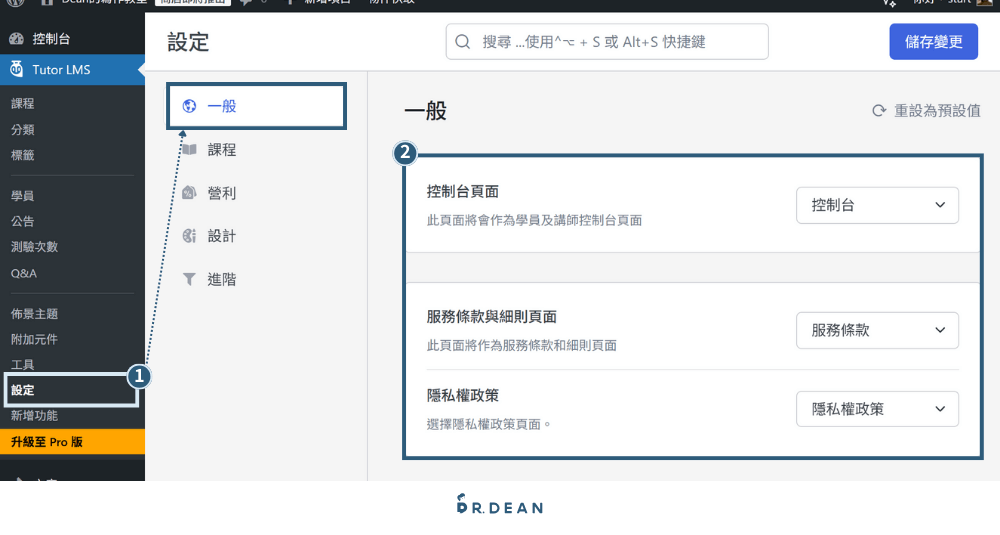Click the book icon beside 課程
Image resolution: width=1000 pixels, height=535 pixels.
[x=189, y=149]
